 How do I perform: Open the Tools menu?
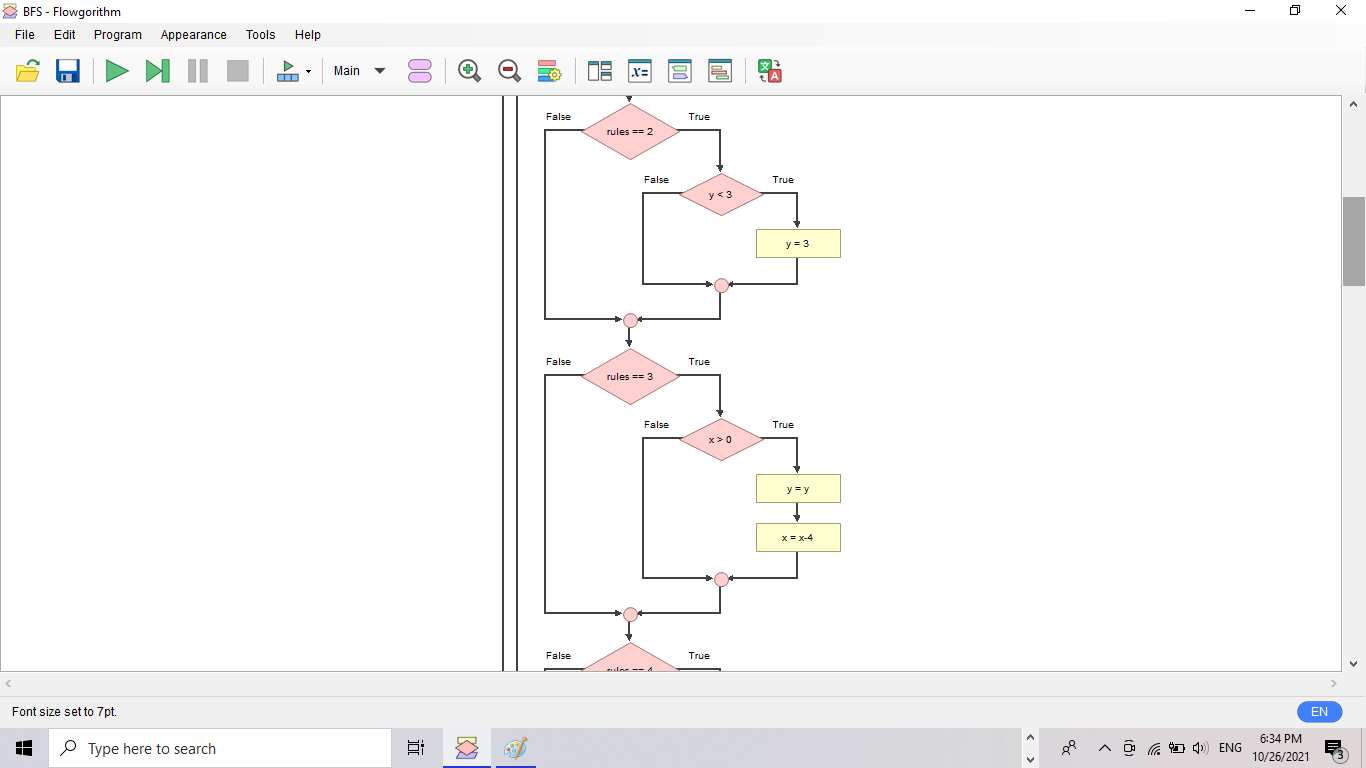(x=261, y=34)
